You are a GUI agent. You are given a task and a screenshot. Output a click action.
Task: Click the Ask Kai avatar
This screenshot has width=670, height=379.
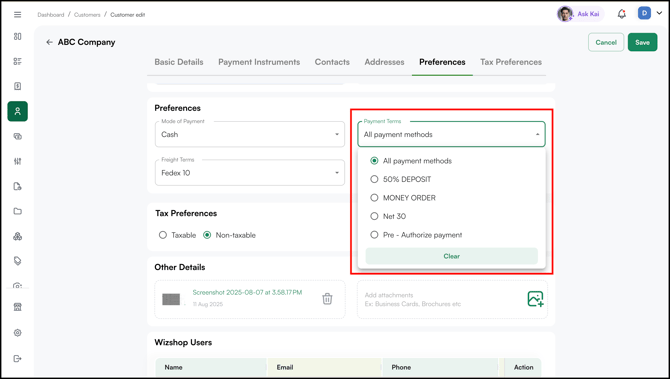[x=565, y=14]
